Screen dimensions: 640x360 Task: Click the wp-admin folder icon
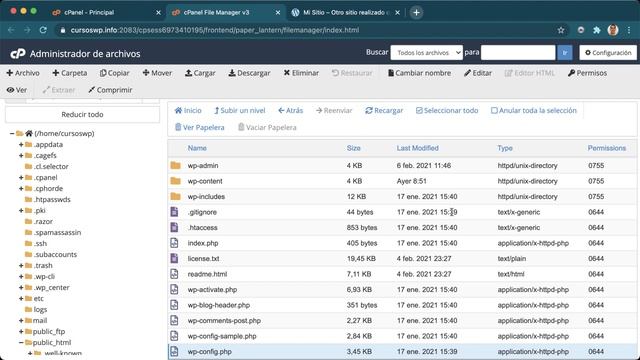point(176,166)
